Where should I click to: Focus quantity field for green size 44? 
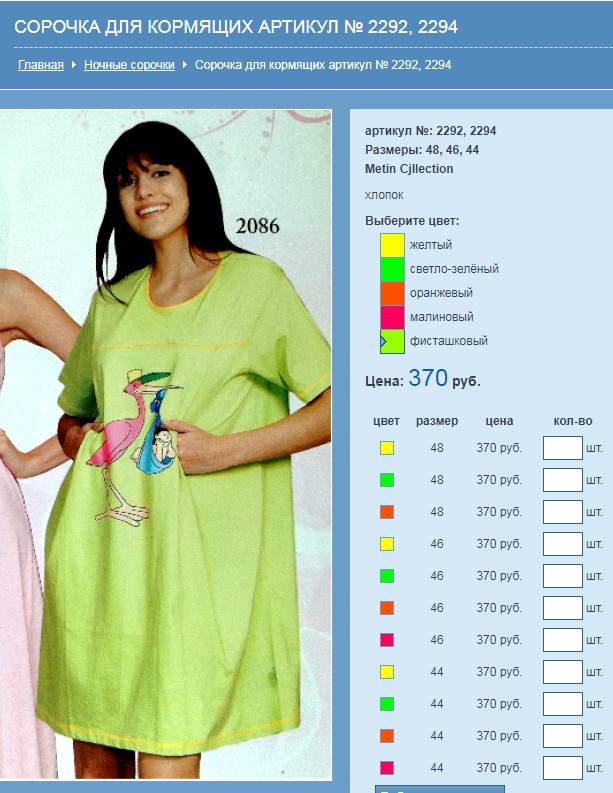pos(563,704)
